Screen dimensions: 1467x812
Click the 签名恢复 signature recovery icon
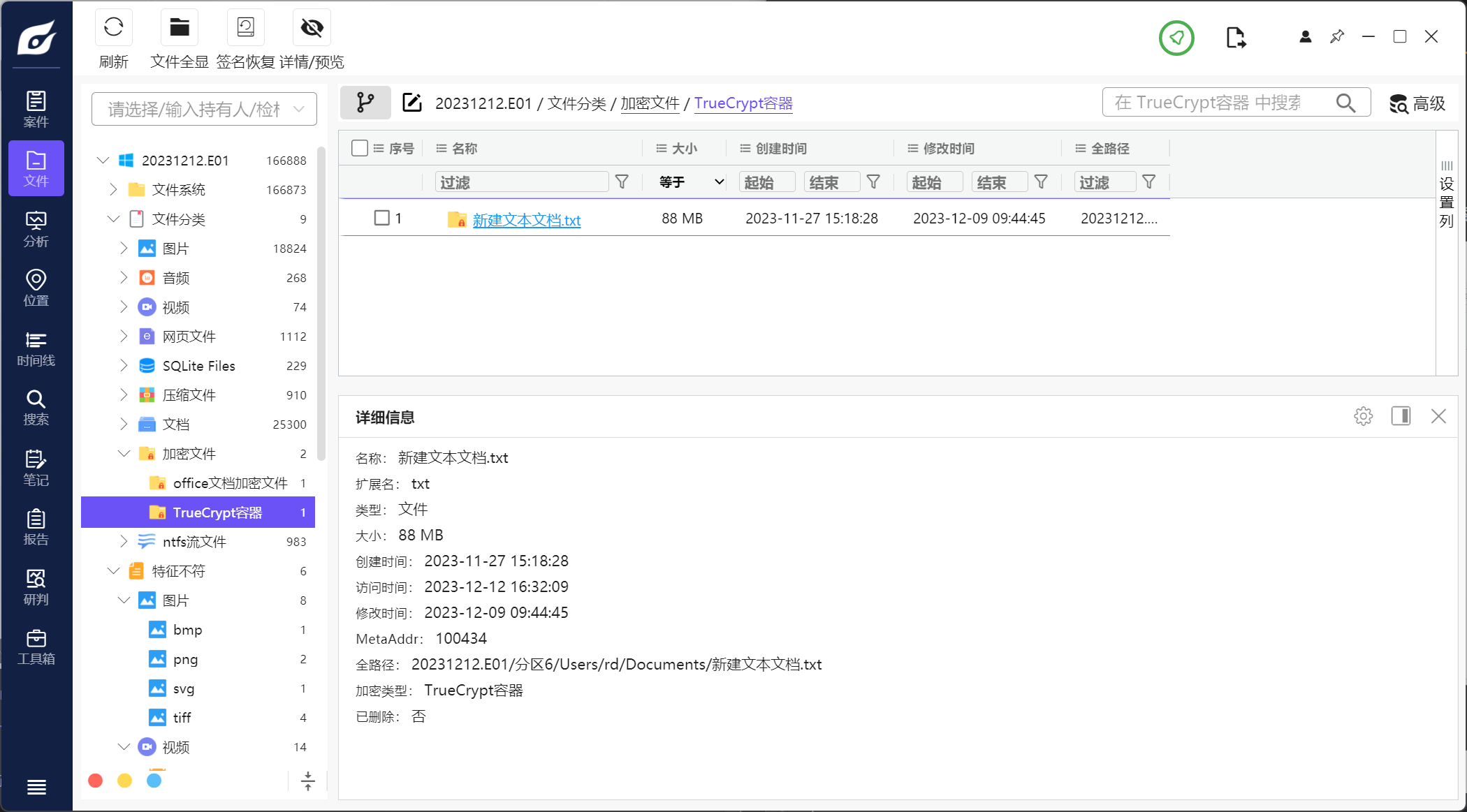[x=245, y=28]
